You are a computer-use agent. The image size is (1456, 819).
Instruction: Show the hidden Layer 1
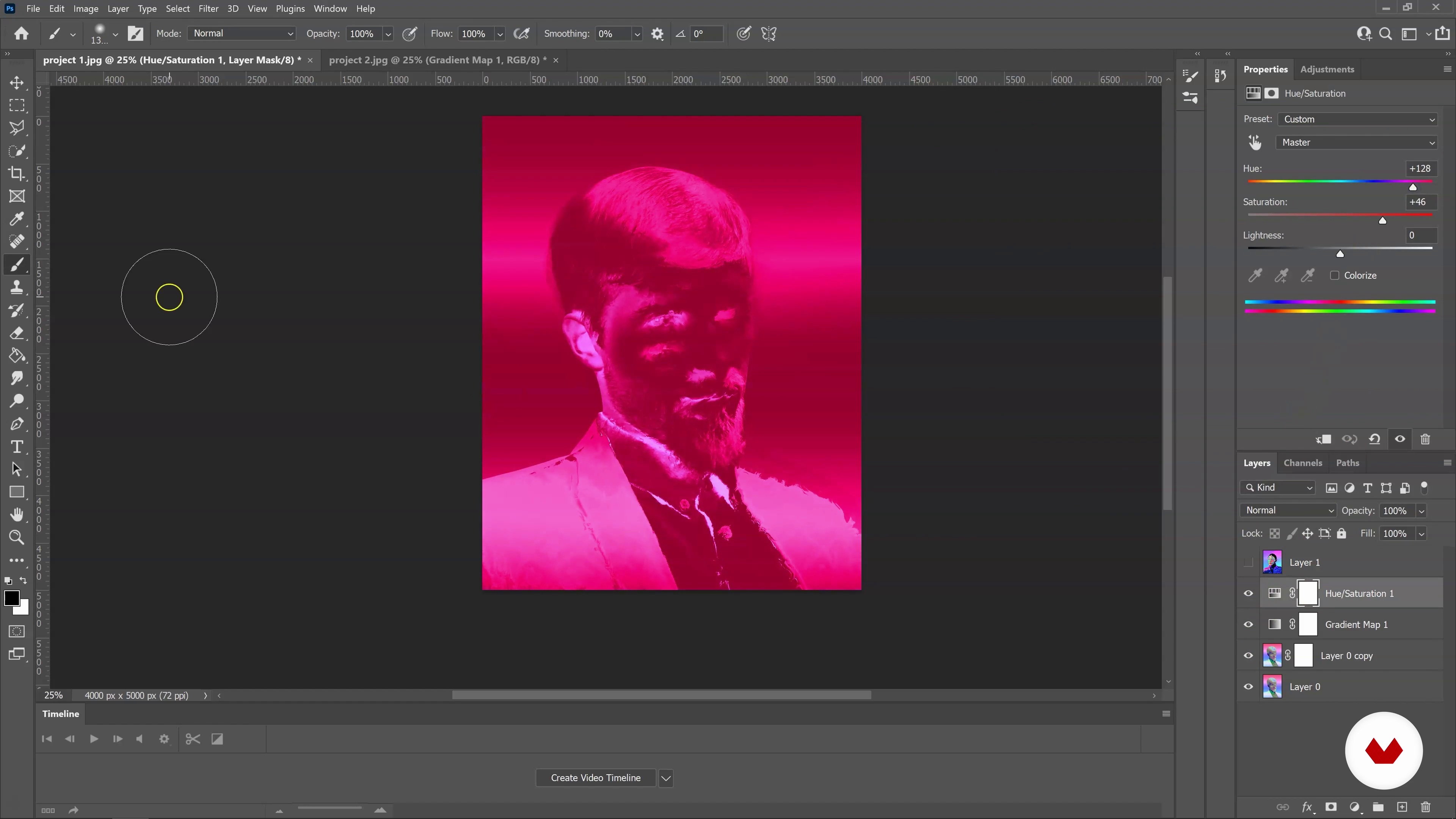pos(1248,562)
